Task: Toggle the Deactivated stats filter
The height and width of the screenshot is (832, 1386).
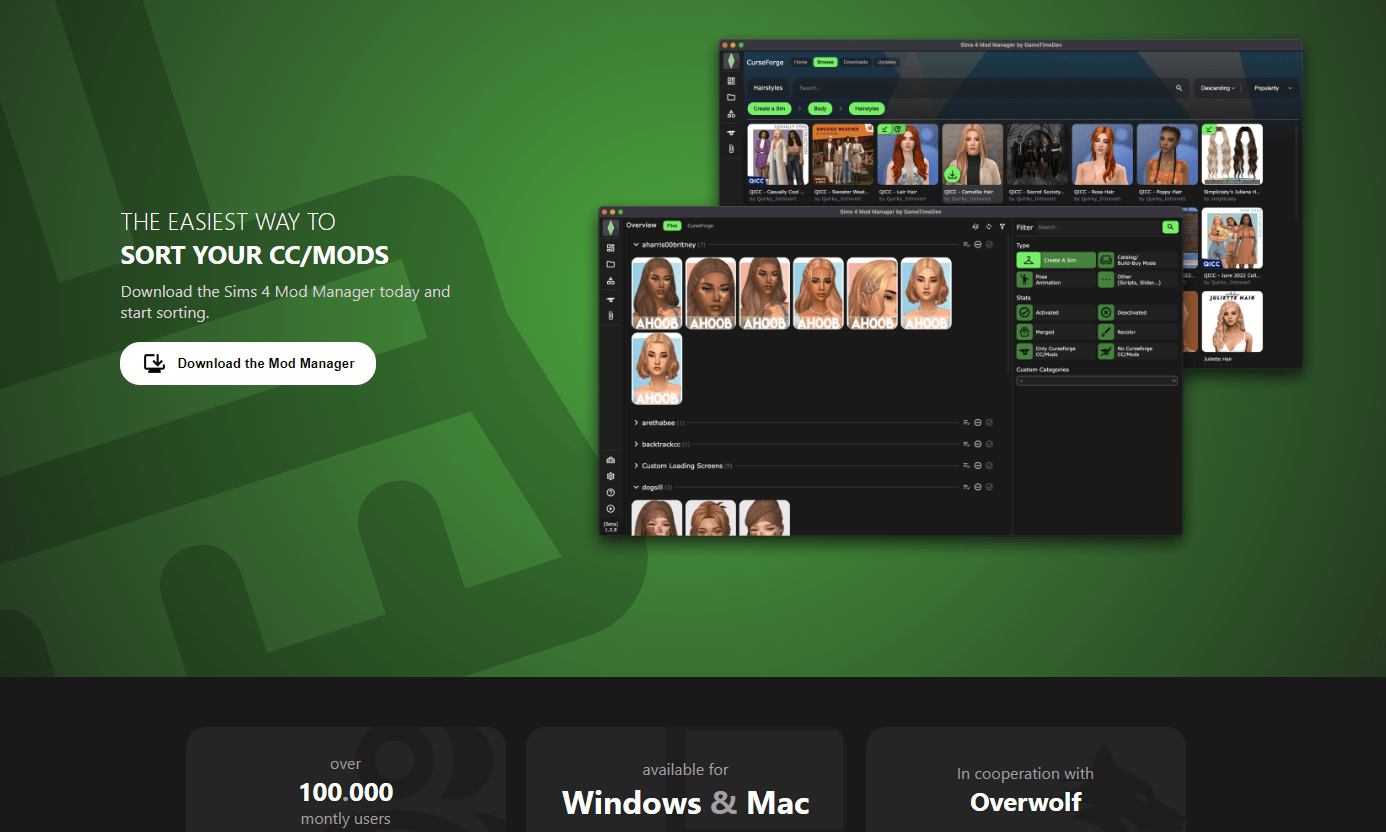Action: [1137, 312]
